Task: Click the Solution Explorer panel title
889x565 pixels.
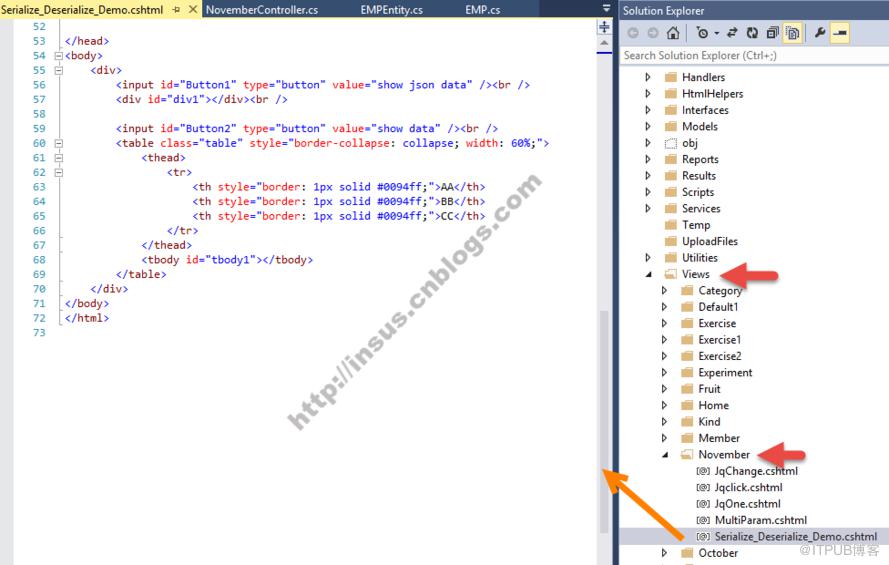Action: coord(663,11)
